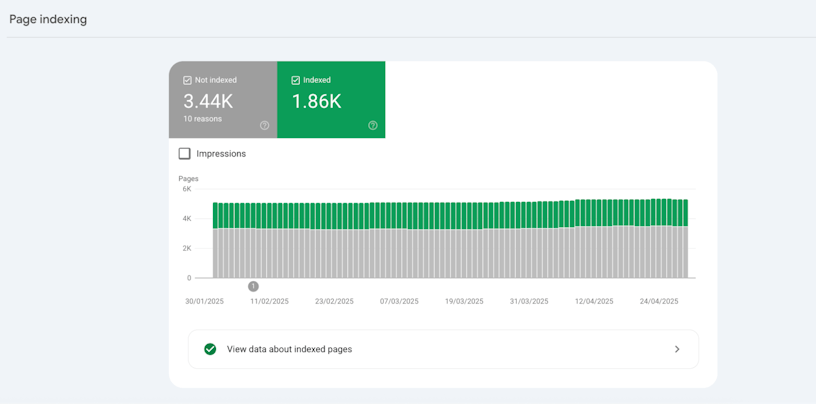Image resolution: width=816 pixels, height=404 pixels.
Task: Click the Impressions label text
Action: 221,154
